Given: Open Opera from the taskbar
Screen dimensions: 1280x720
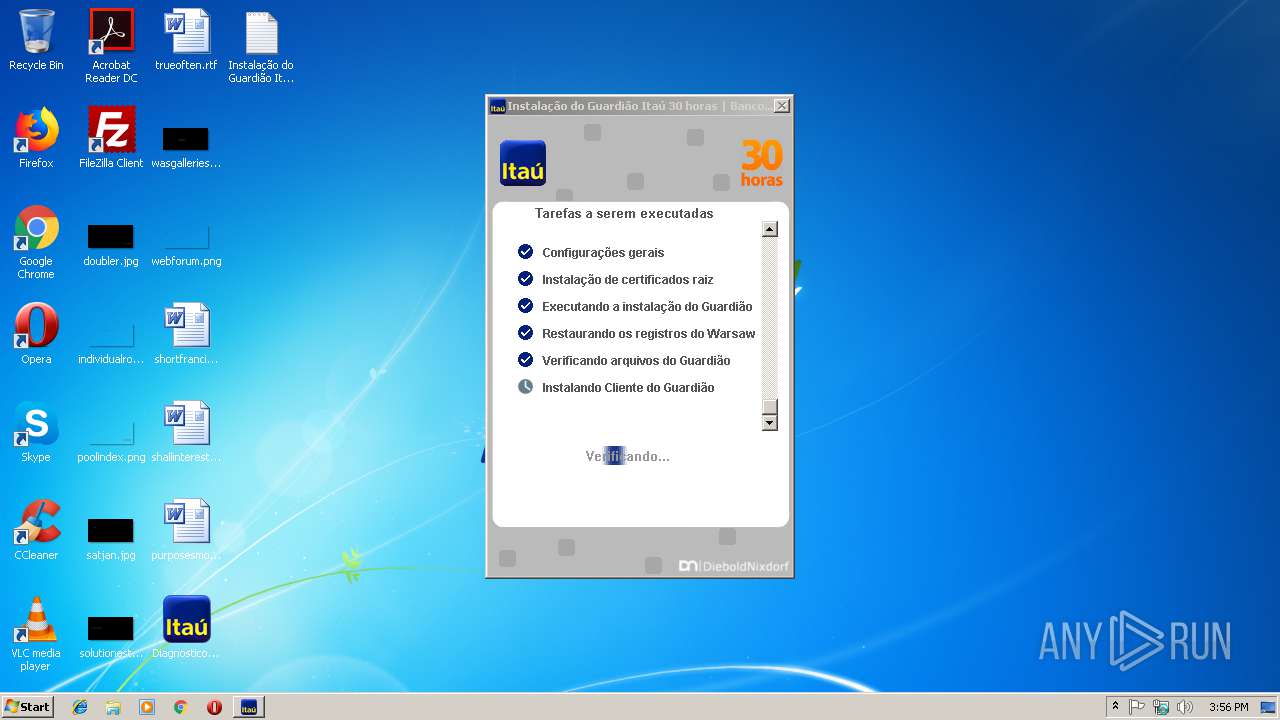Looking at the screenshot, I should click(x=214, y=707).
